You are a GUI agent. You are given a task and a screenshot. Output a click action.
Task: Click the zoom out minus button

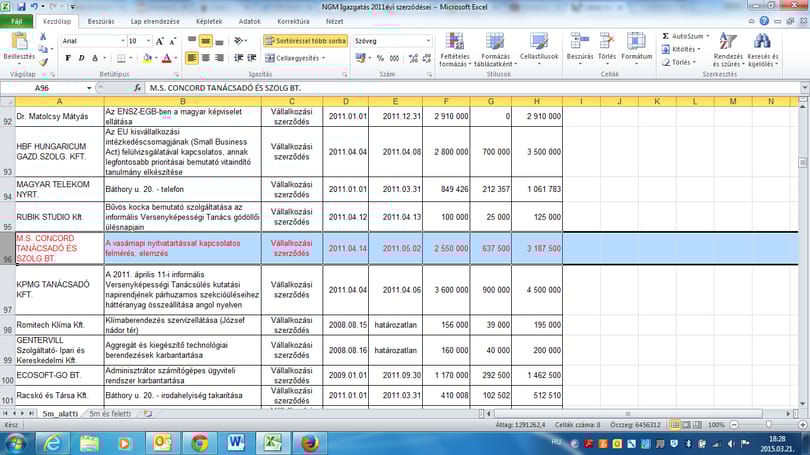click(x=734, y=425)
